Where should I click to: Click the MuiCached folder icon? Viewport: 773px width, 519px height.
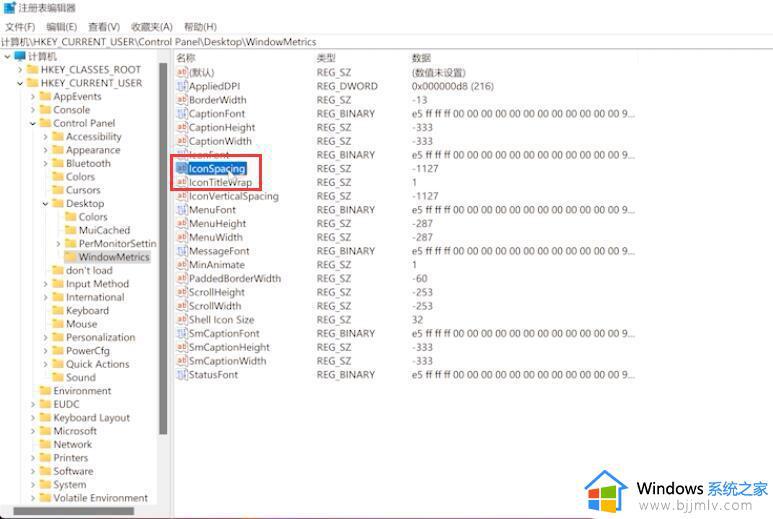71,230
